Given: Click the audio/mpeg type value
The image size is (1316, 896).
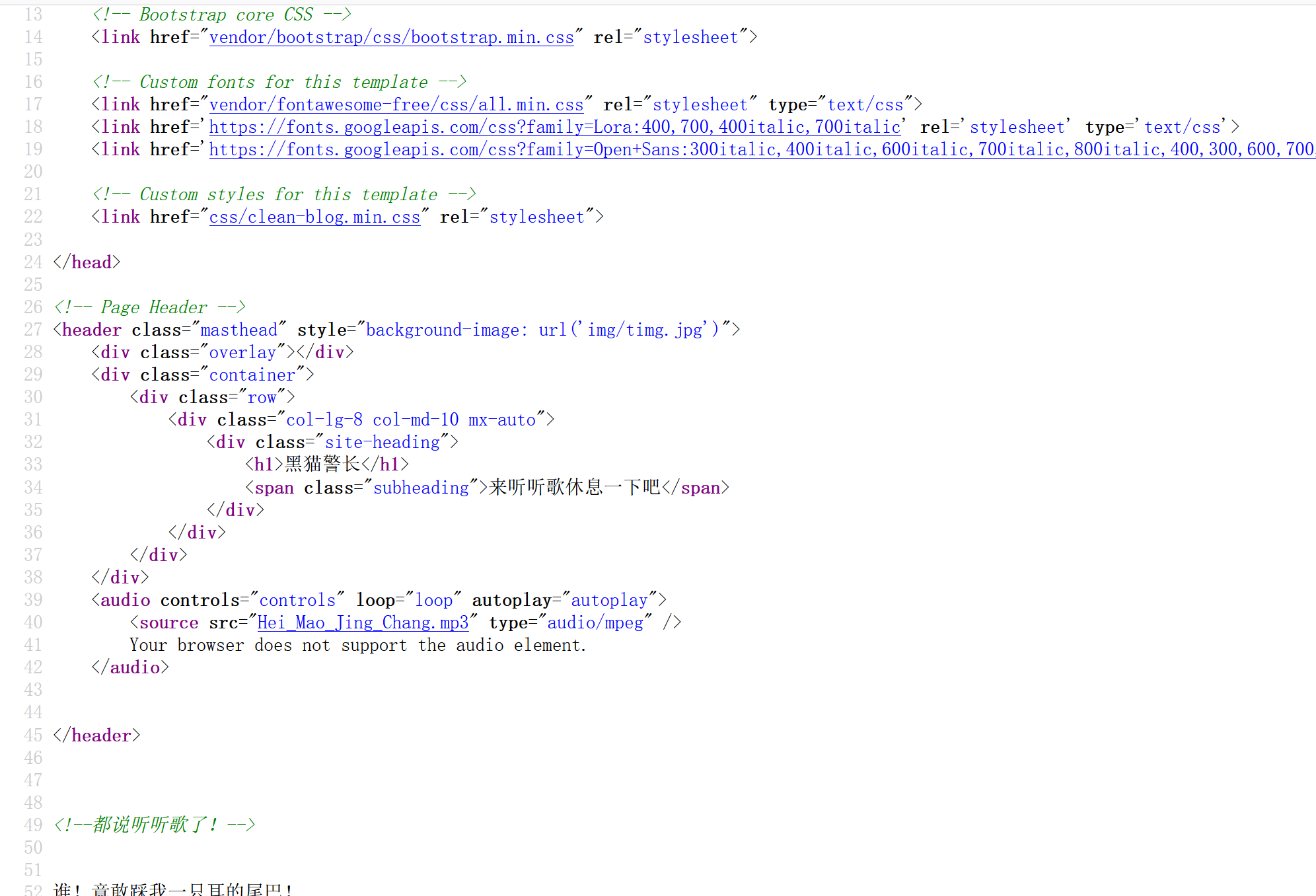Looking at the screenshot, I should click(x=595, y=623).
